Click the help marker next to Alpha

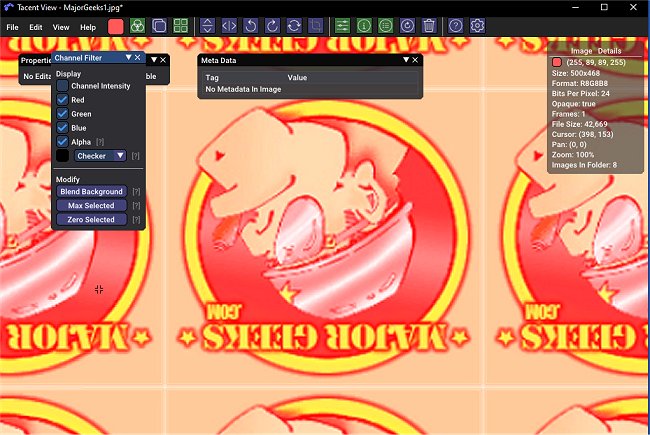[100, 142]
